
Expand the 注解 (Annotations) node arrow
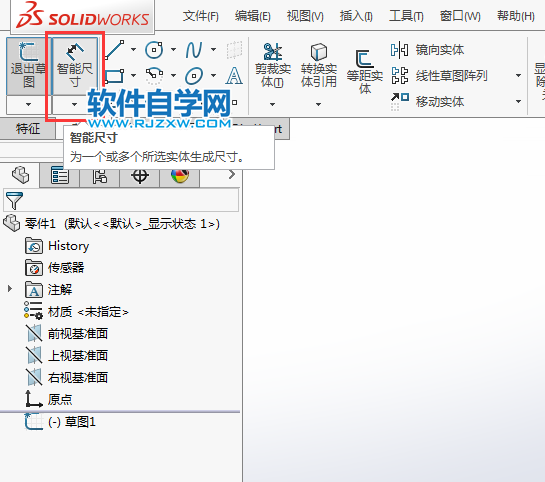pos(10,288)
